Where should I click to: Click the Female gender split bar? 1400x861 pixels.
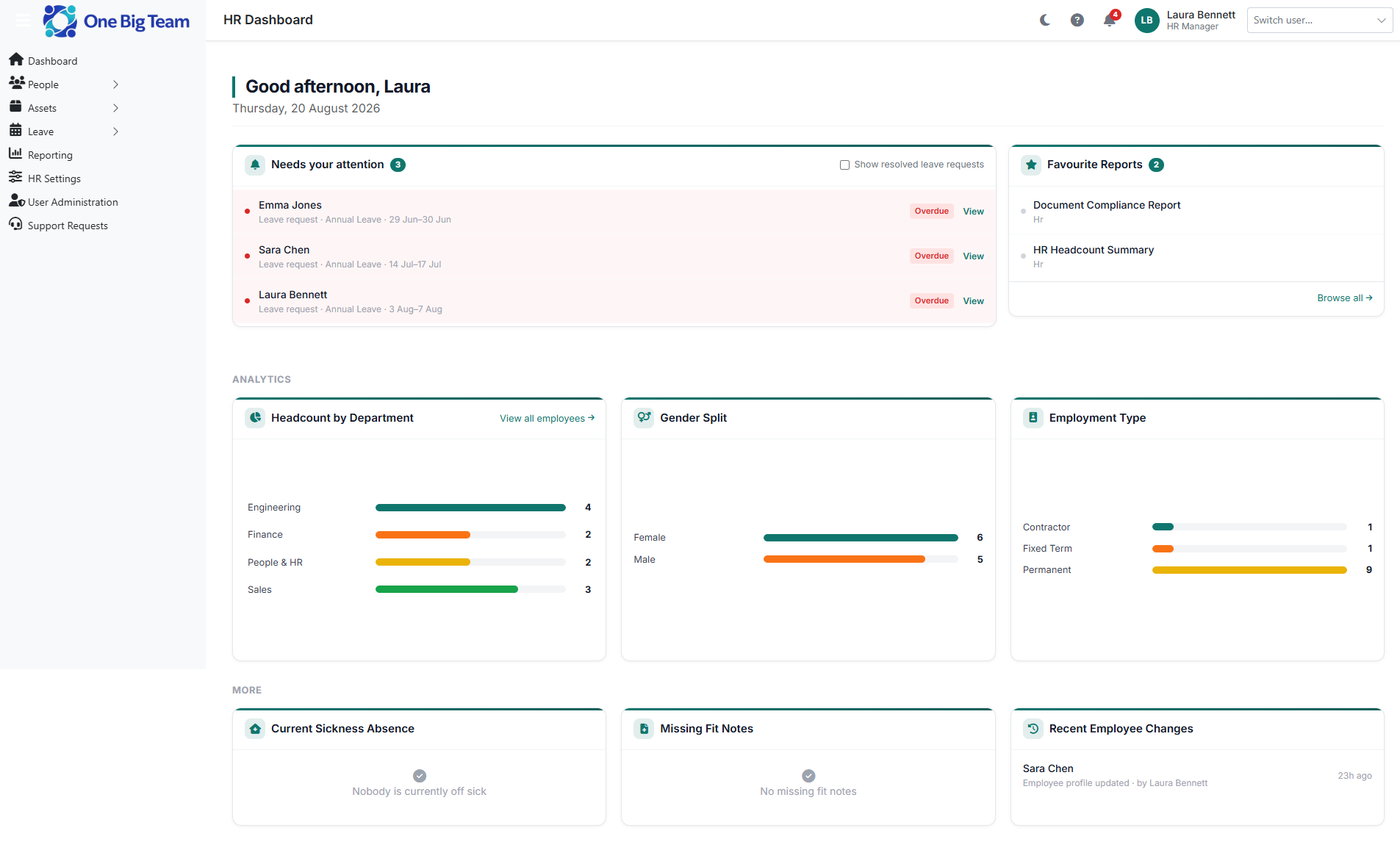861,538
